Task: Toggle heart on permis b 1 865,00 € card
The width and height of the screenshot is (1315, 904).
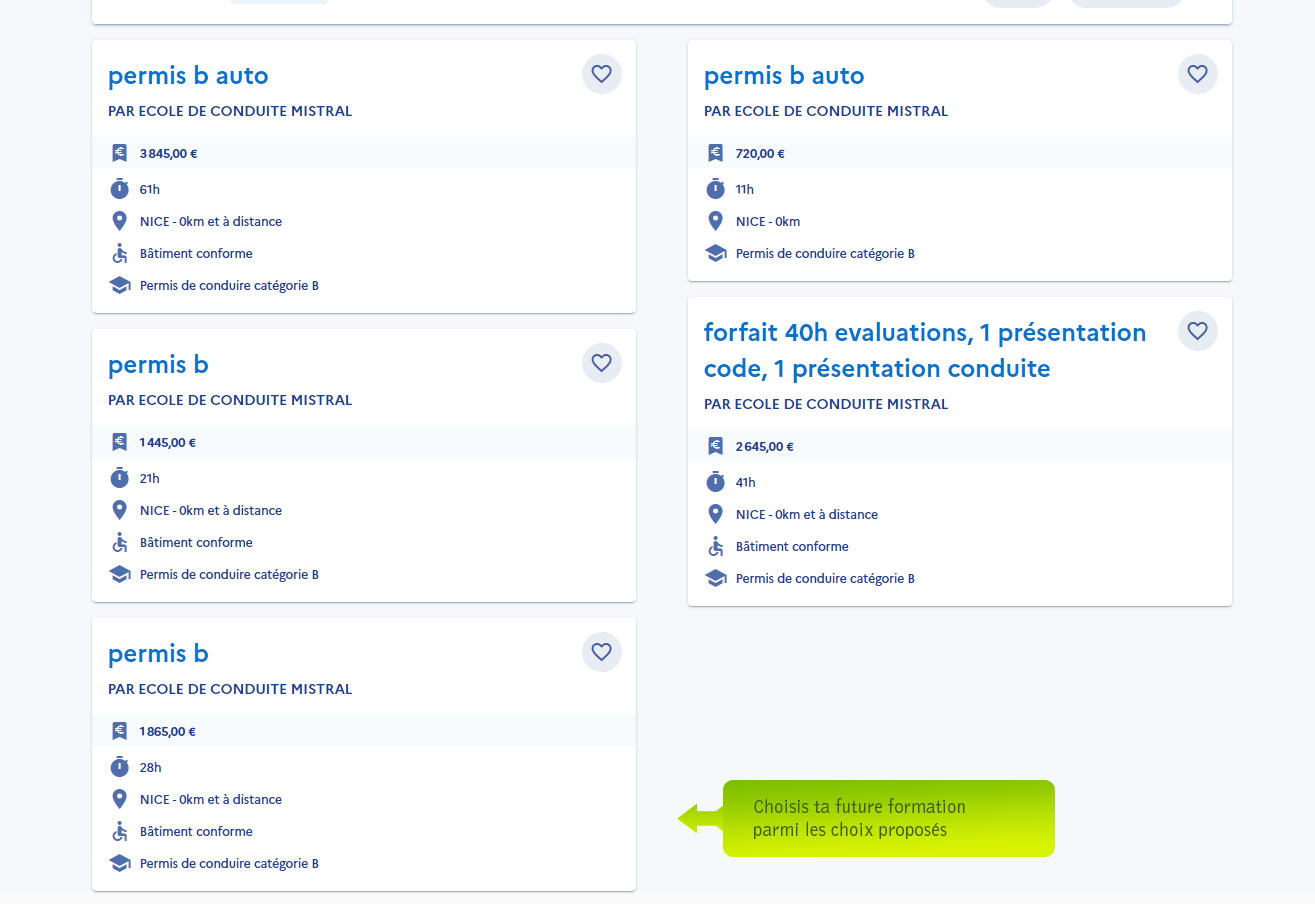Action: [x=601, y=652]
